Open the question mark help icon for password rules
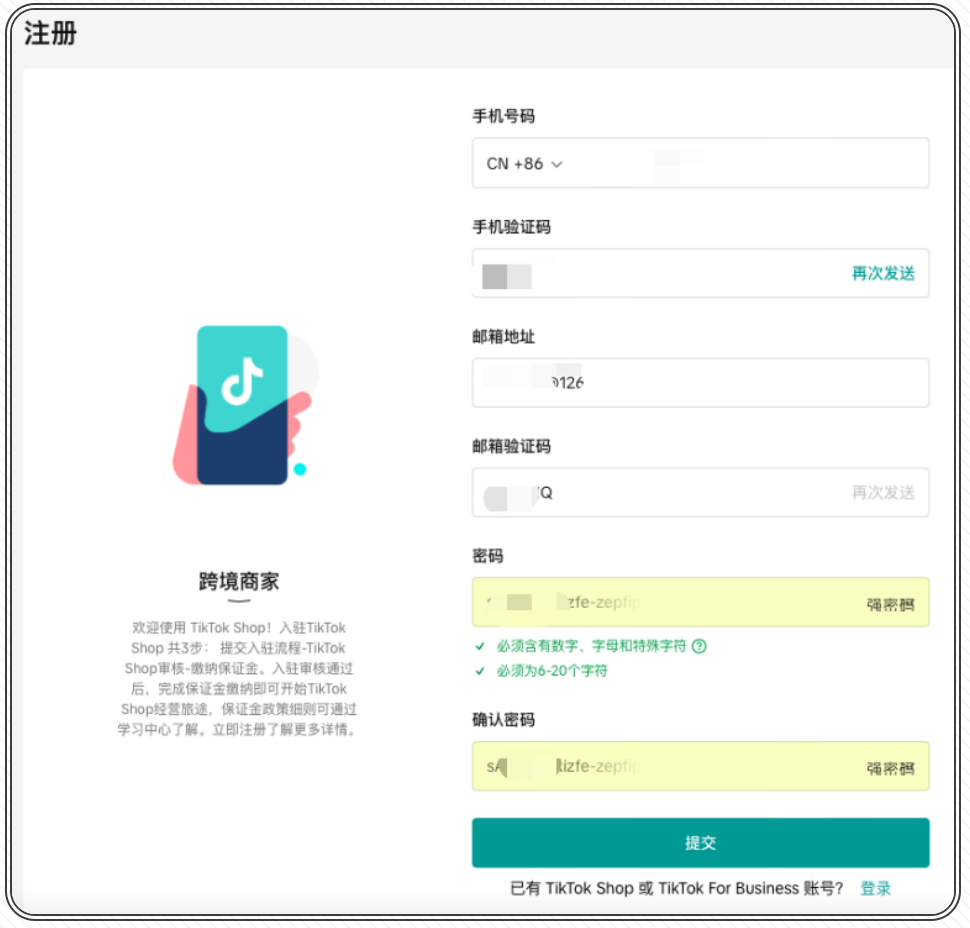 pos(699,646)
